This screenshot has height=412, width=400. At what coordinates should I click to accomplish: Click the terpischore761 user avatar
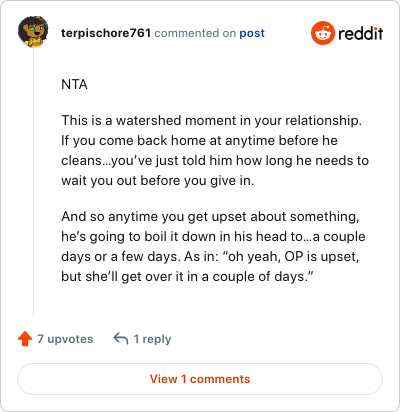[x=33, y=32]
